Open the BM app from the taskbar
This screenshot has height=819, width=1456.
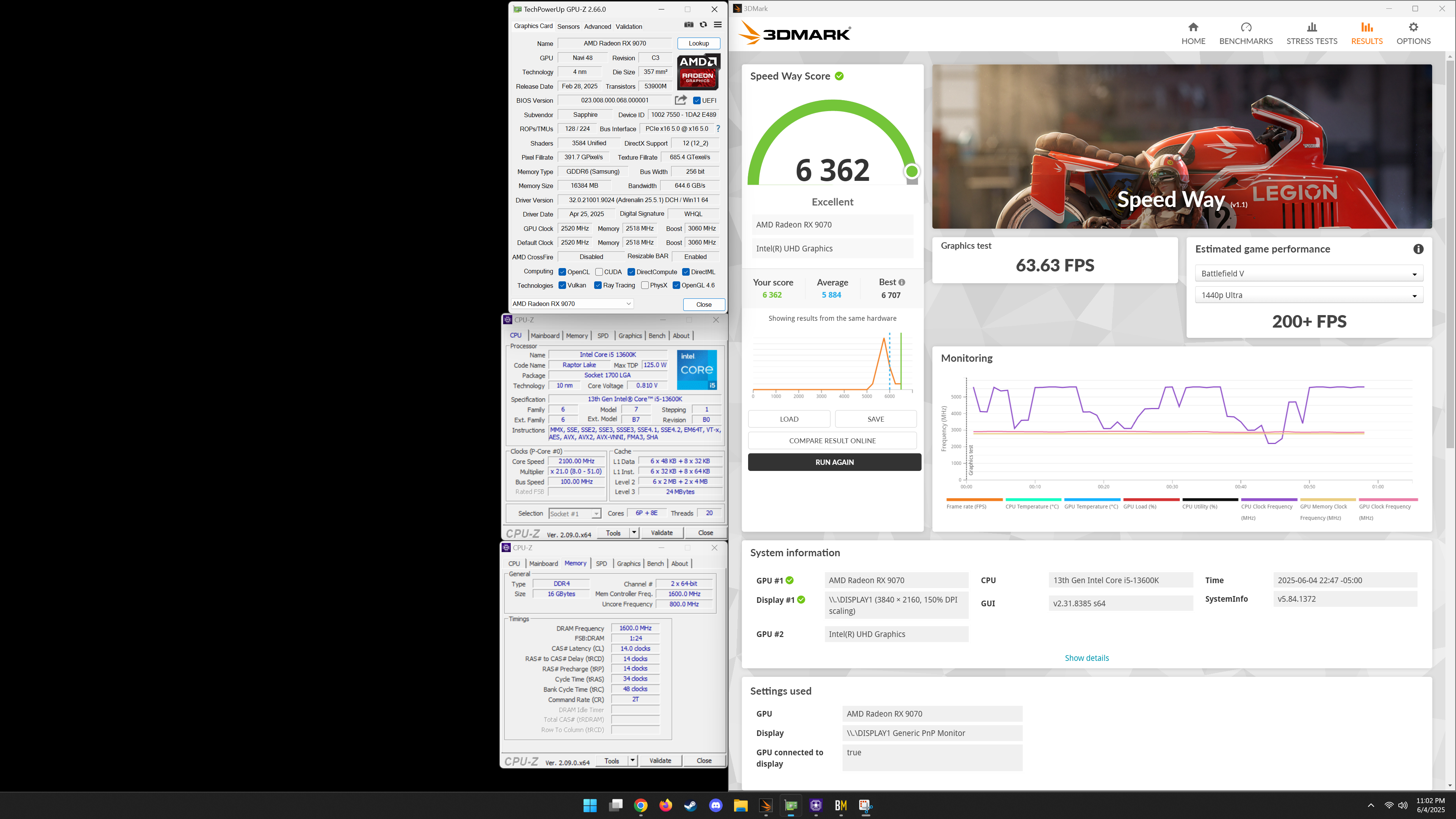pos(841,805)
